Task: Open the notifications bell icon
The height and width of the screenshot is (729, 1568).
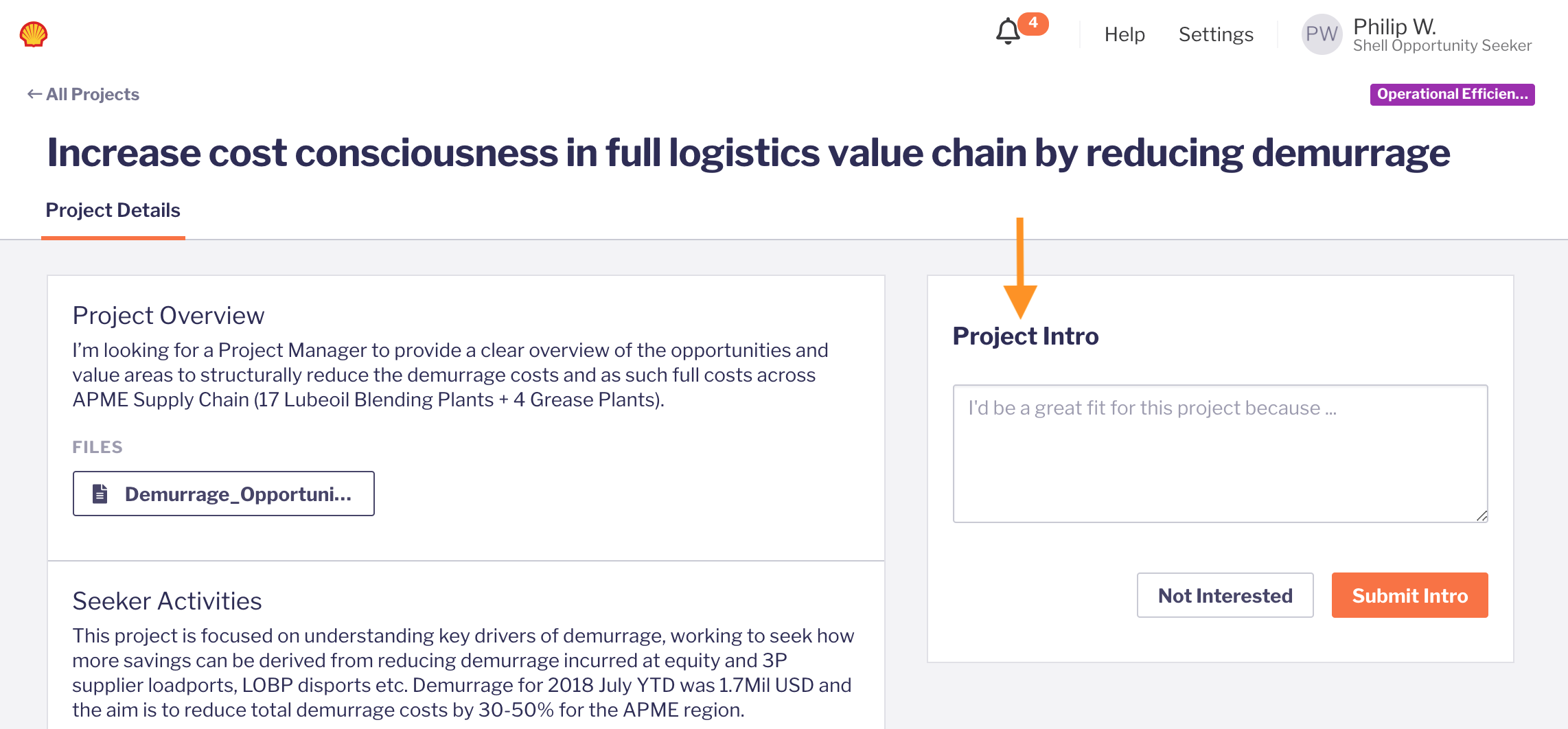Action: pos(1008,32)
